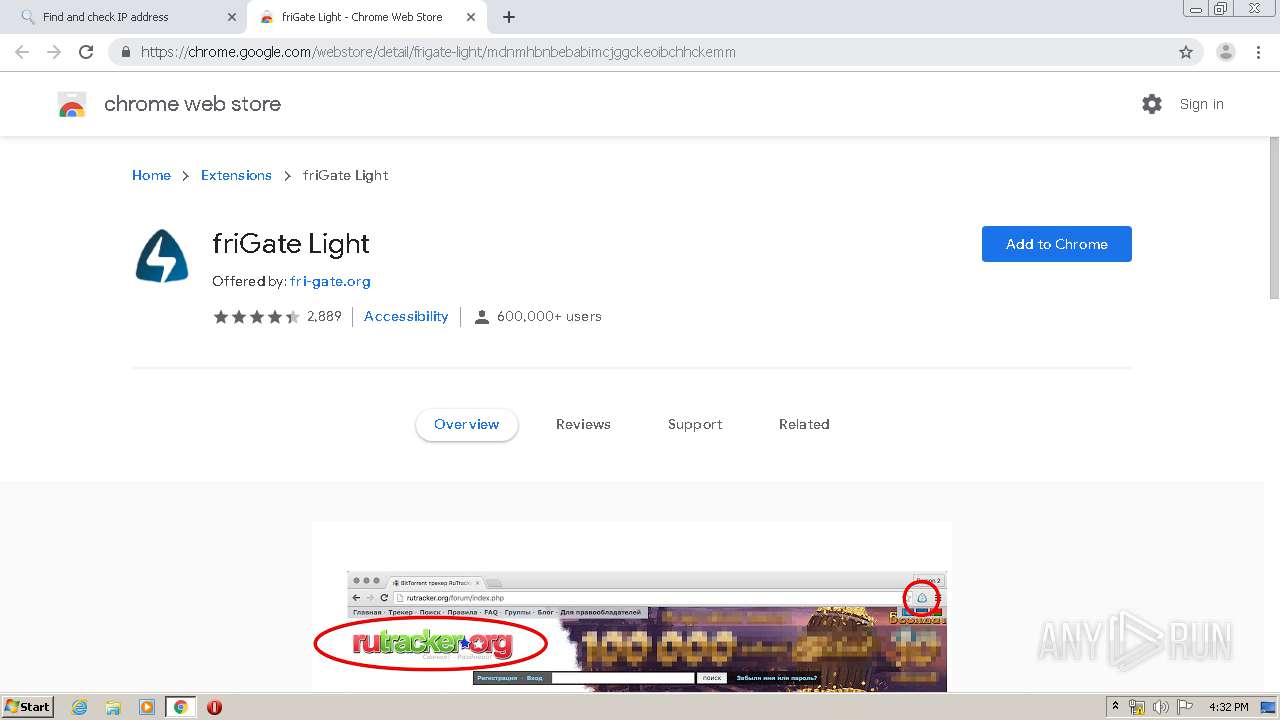Click the 'friGate Light' extension title
Screen dimensions: 1280x720
(291, 244)
